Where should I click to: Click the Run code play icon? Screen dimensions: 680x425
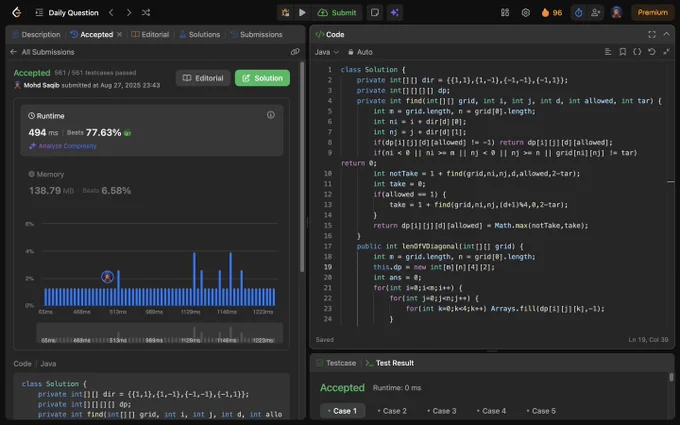[302, 13]
